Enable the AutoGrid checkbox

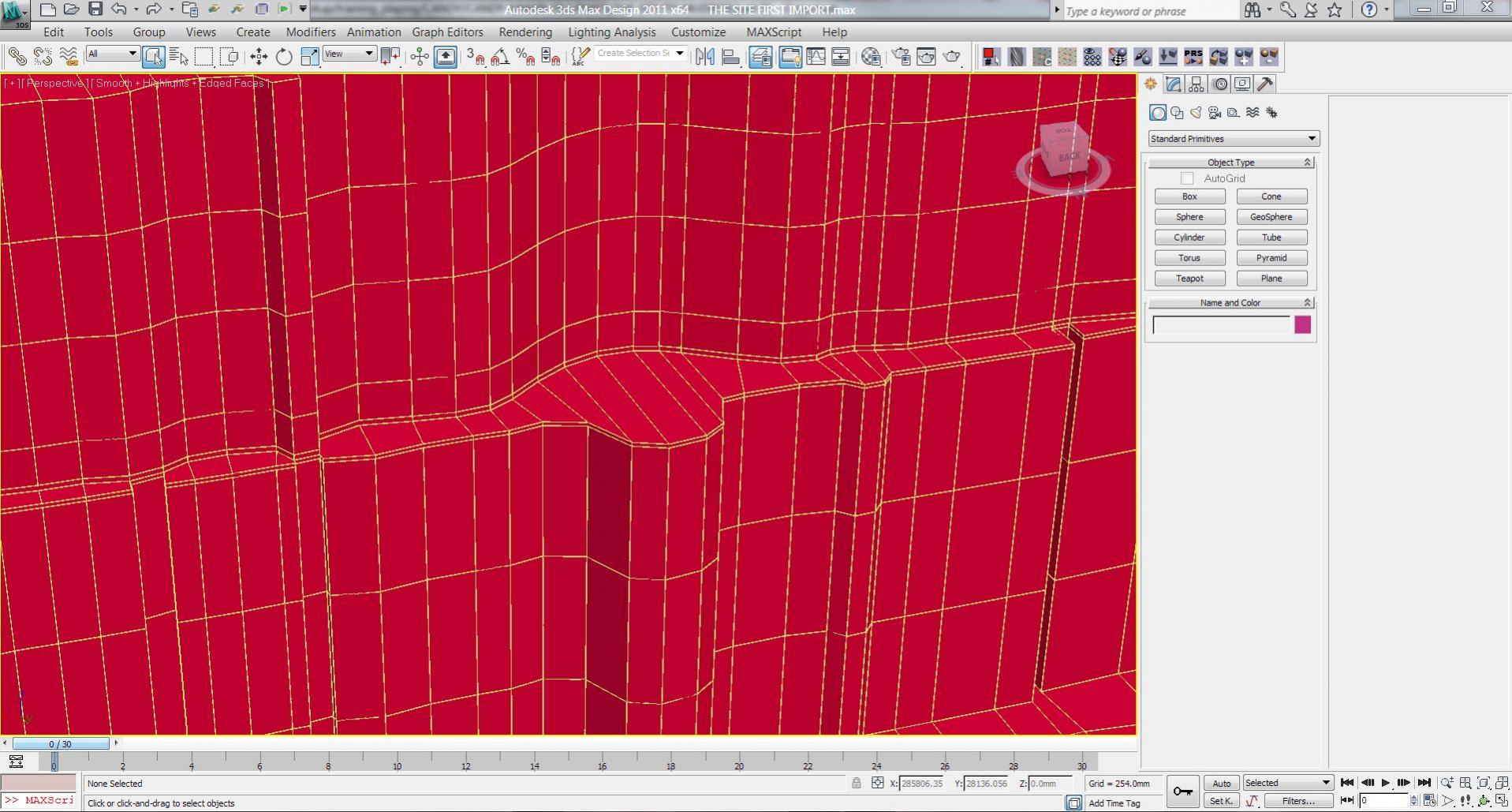point(1186,178)
